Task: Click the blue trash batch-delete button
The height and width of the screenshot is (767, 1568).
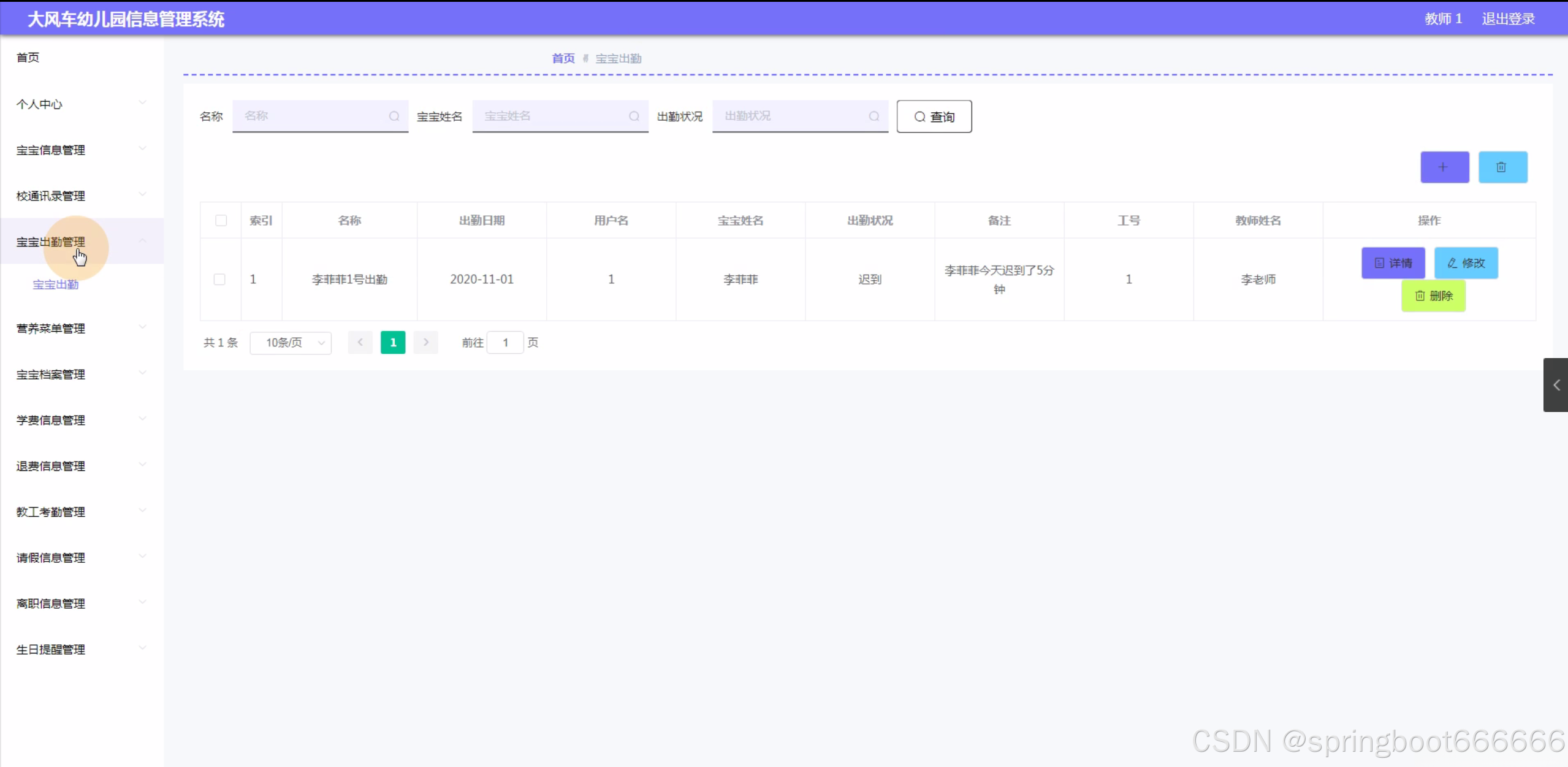Action: (1502, 167)
